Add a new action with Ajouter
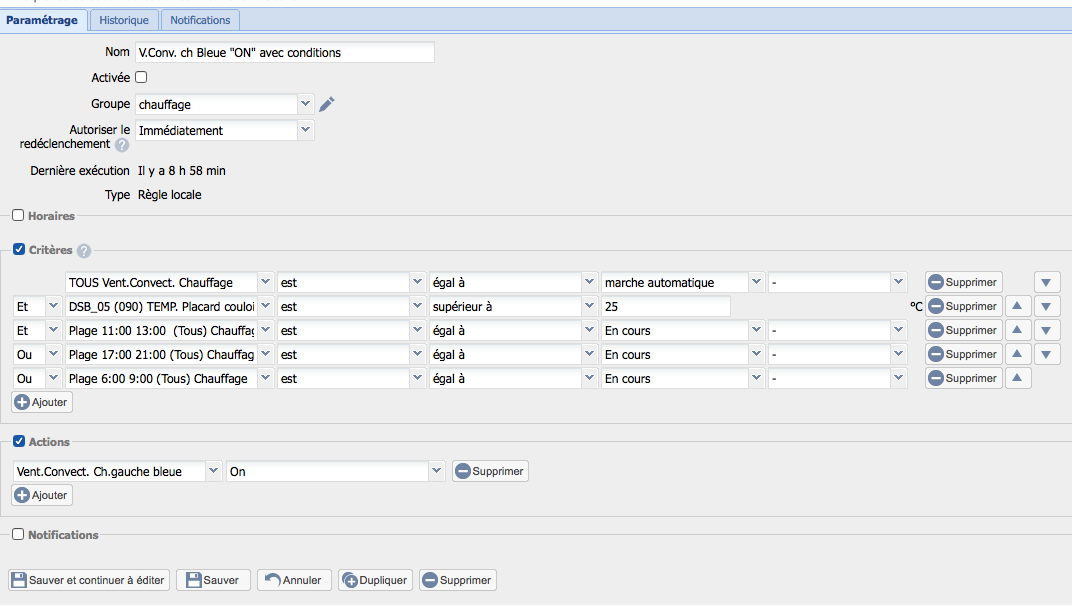Viewport: 1072px width, 607px height. [41, 495]
